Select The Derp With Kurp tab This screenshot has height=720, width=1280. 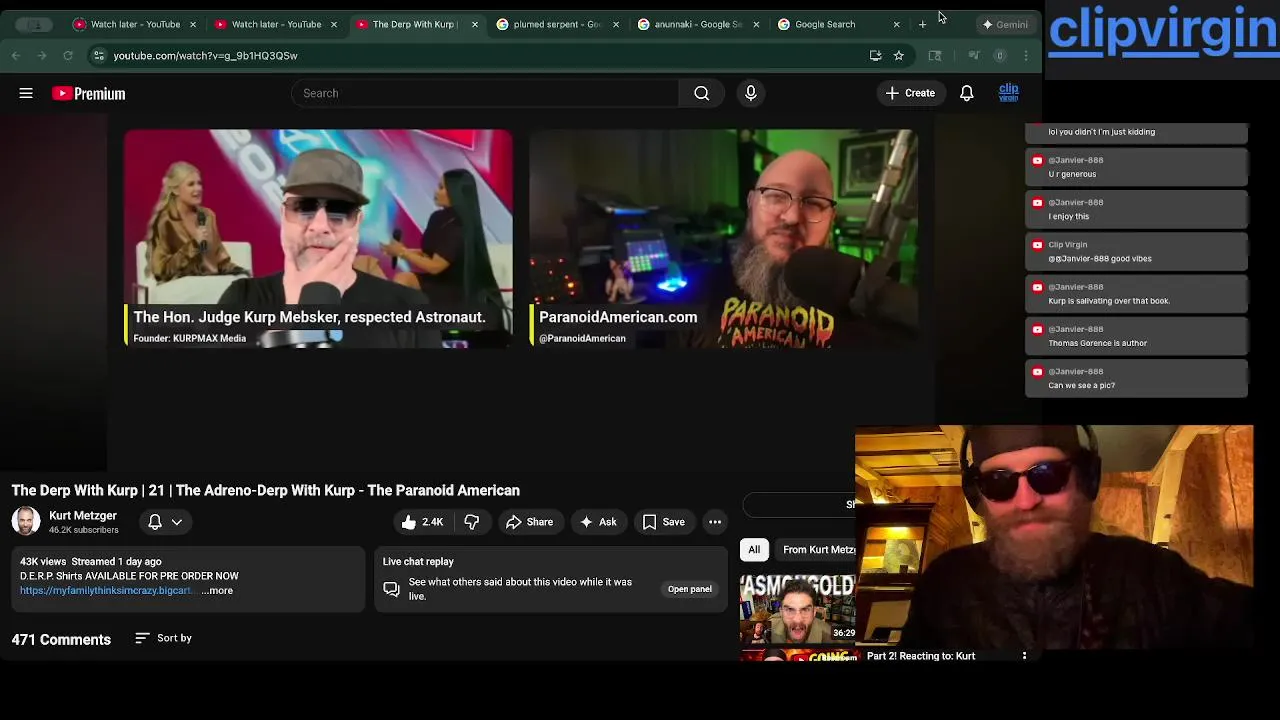(x=416, y=24)
